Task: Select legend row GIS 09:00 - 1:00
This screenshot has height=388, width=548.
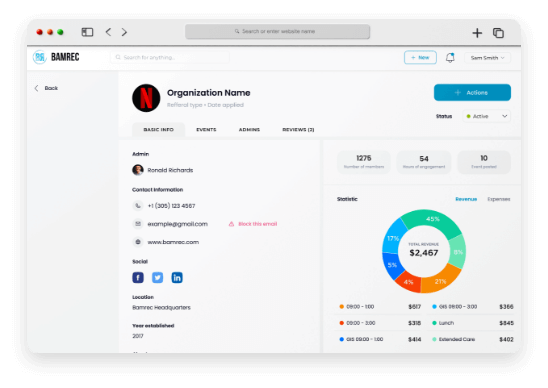Action: click(380, 339)
